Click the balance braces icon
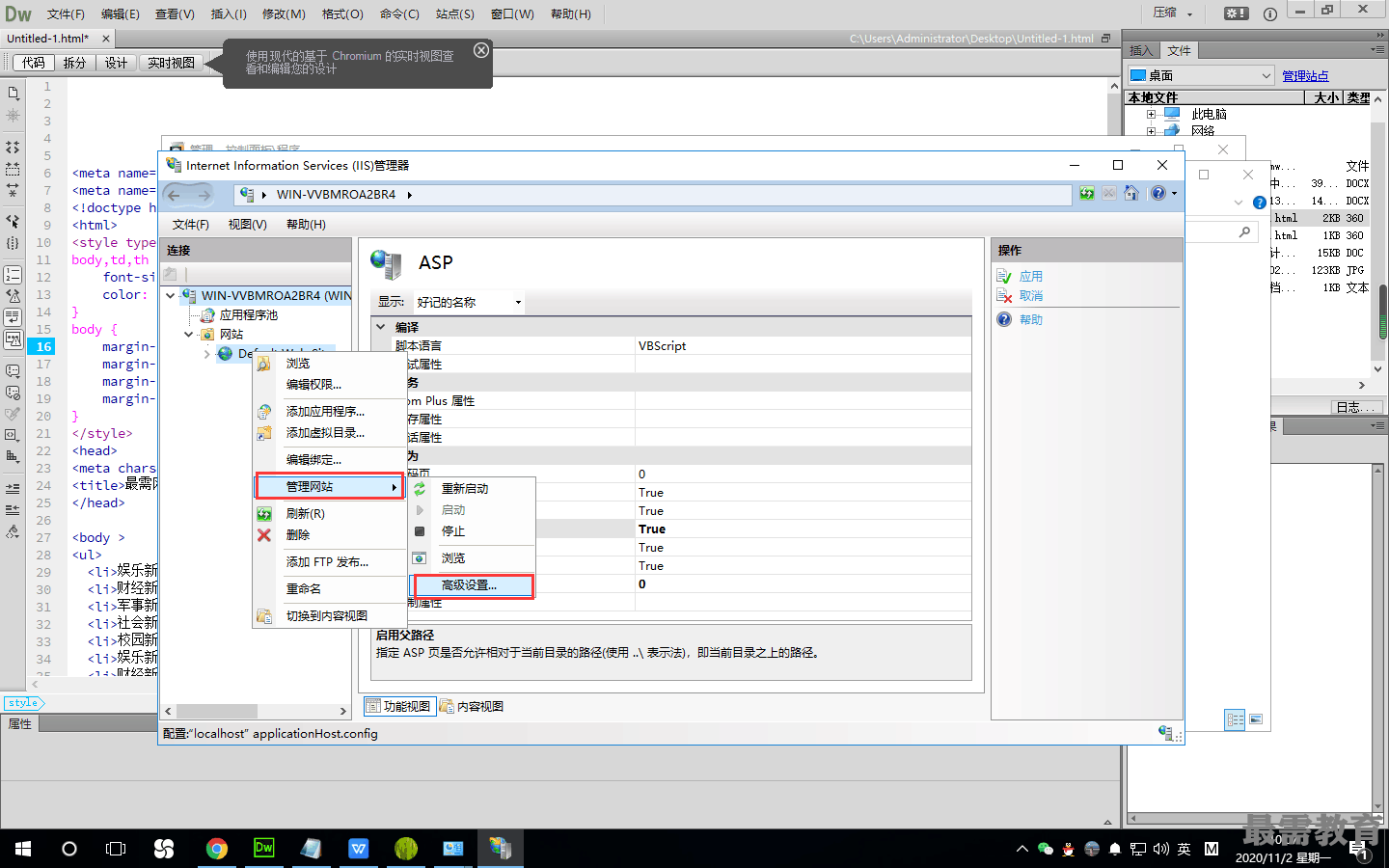1389x868 pixels. 13,243
